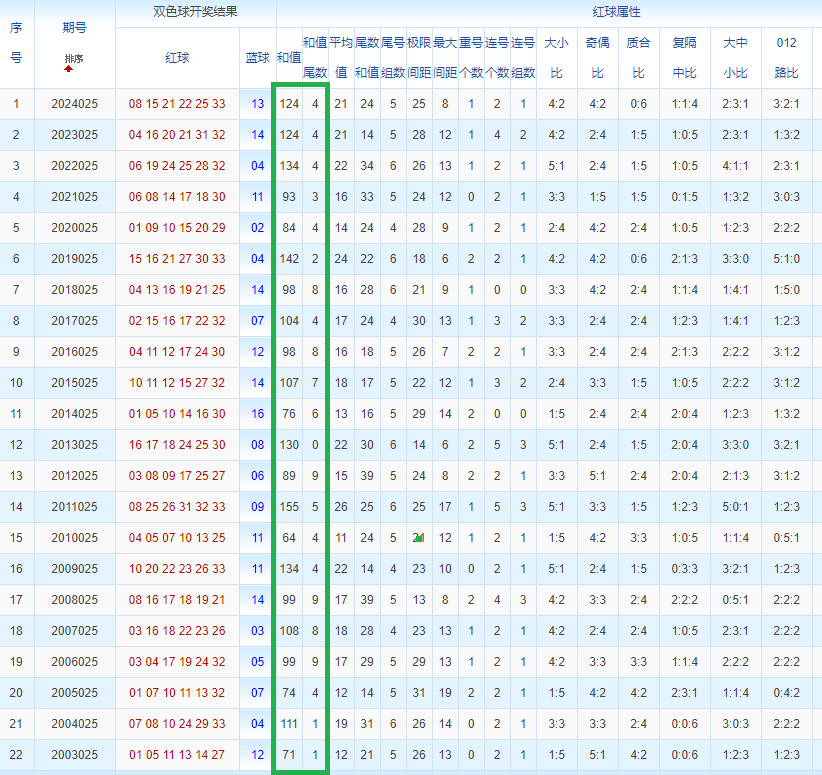This screenshot has width=822, height=775.
Task: Click the 奇偶比 column header
Action: pos(597,58)
